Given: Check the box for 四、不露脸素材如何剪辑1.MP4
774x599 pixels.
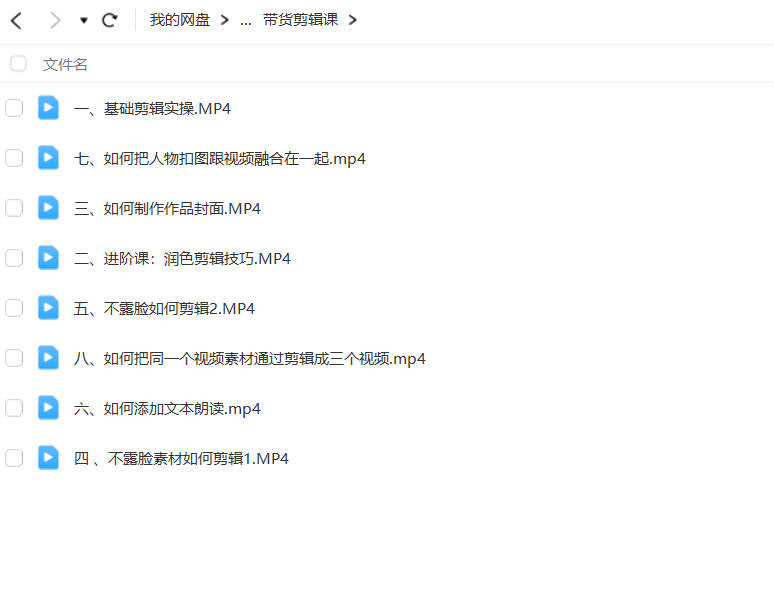Looking at the screenshot, I should coord(14,458).
